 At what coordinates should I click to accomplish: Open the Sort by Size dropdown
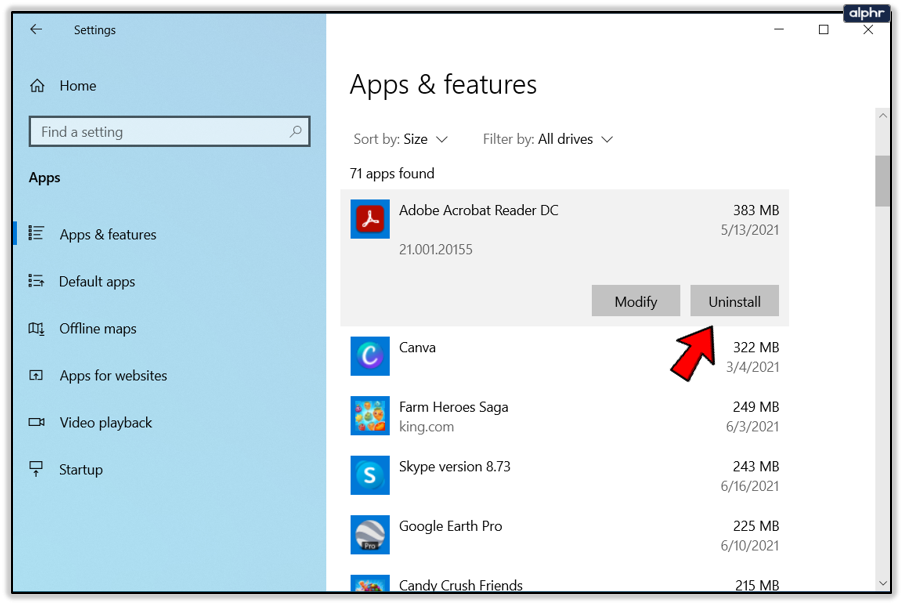(x=400, y=139)
